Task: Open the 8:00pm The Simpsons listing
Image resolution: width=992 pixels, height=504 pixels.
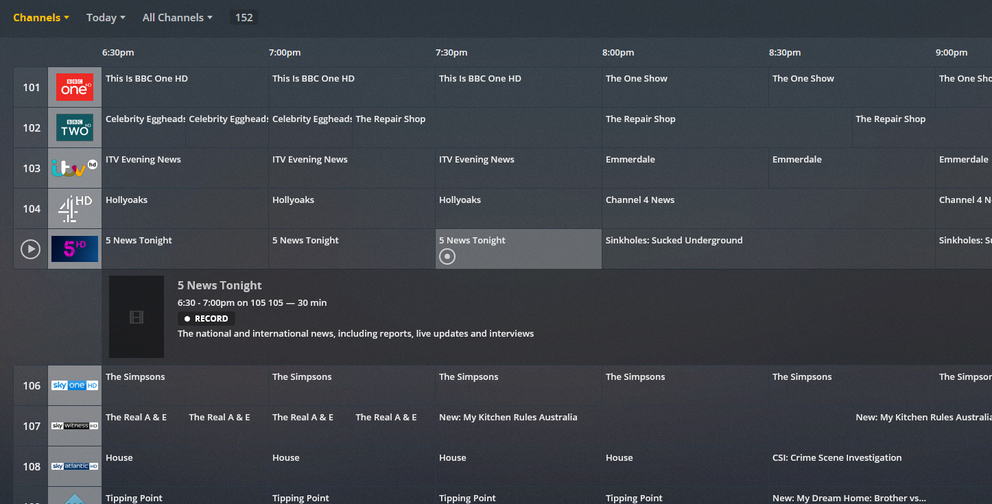Action: 685,386
